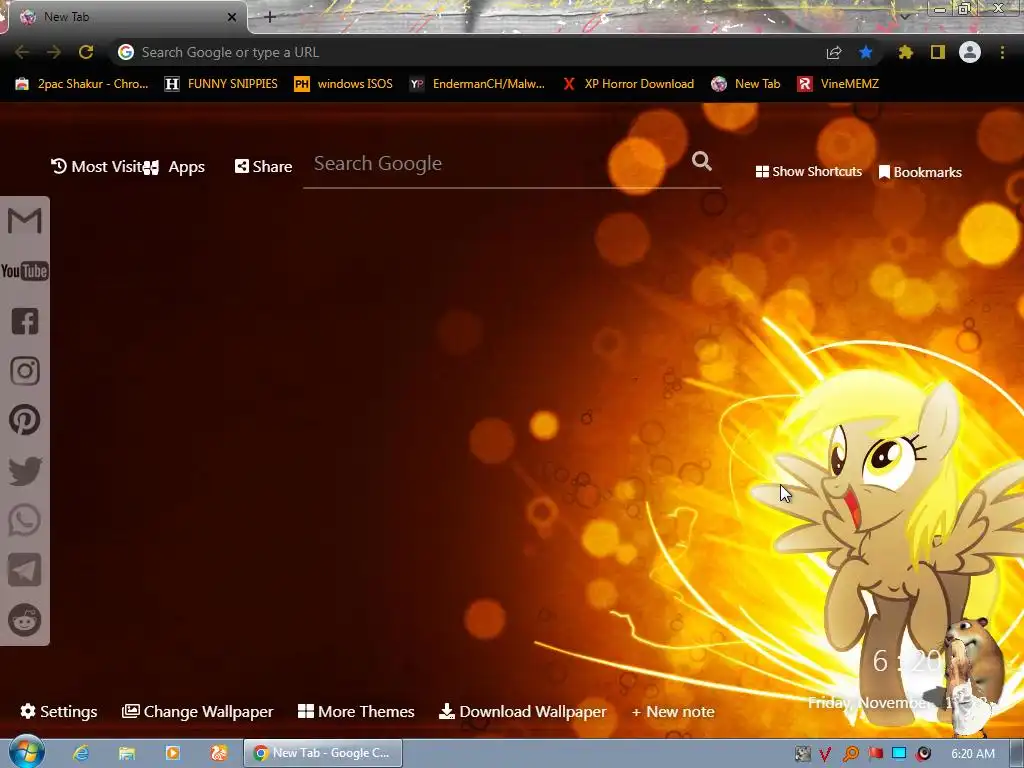Close the New Tab tab
Image resolution: width=1024 pixels, height=768 pixels.
click(x=232, y=17)
